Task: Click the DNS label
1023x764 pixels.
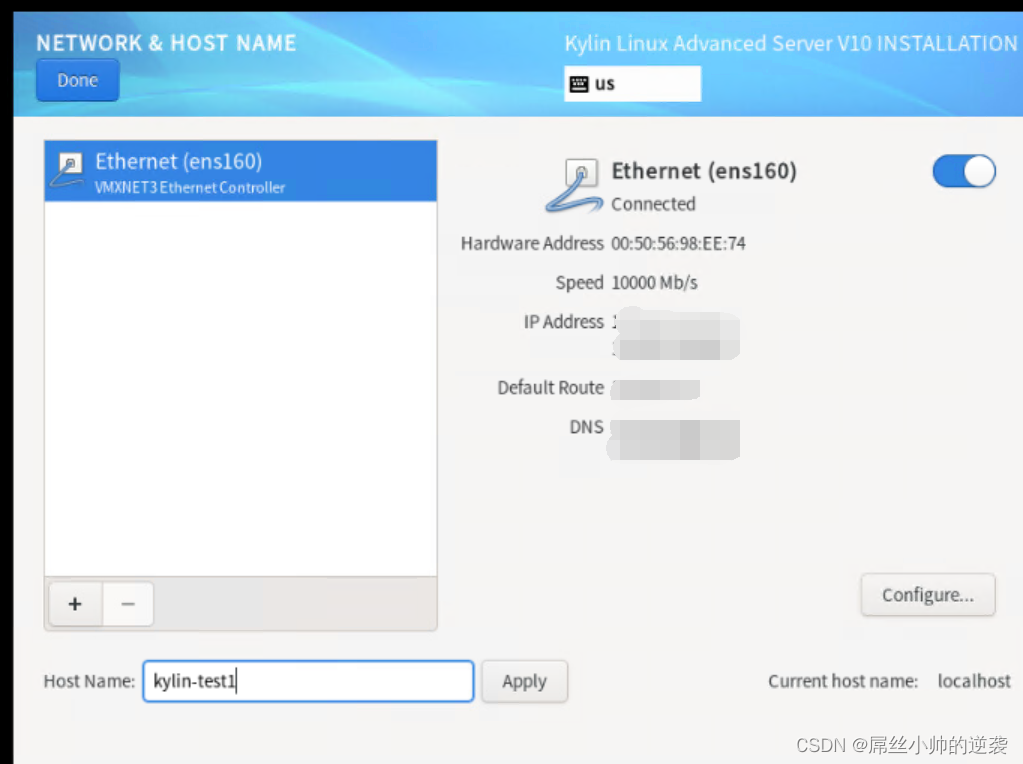Action: (587, 427)
